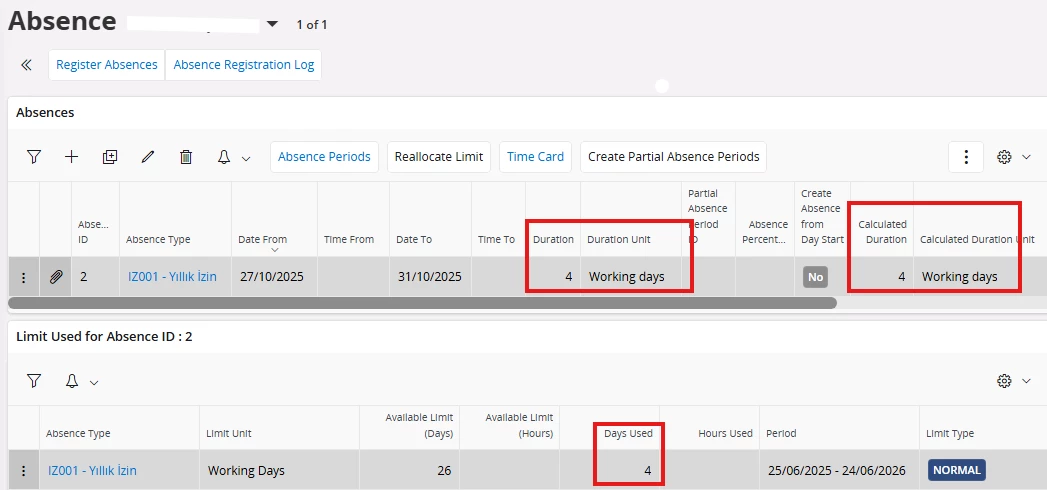Click Create Partial Absence Periods
This screenshot has width=1047, height=490.
pos(674,157)
